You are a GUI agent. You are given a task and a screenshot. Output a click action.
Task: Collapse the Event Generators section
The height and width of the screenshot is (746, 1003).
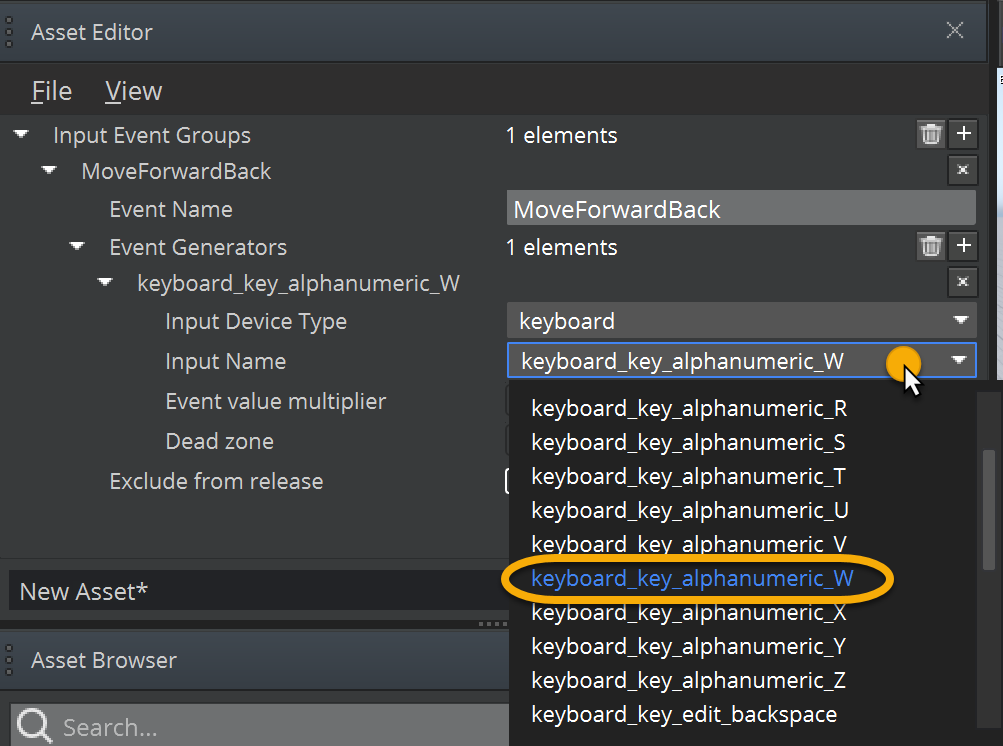[x=78, y=246]
